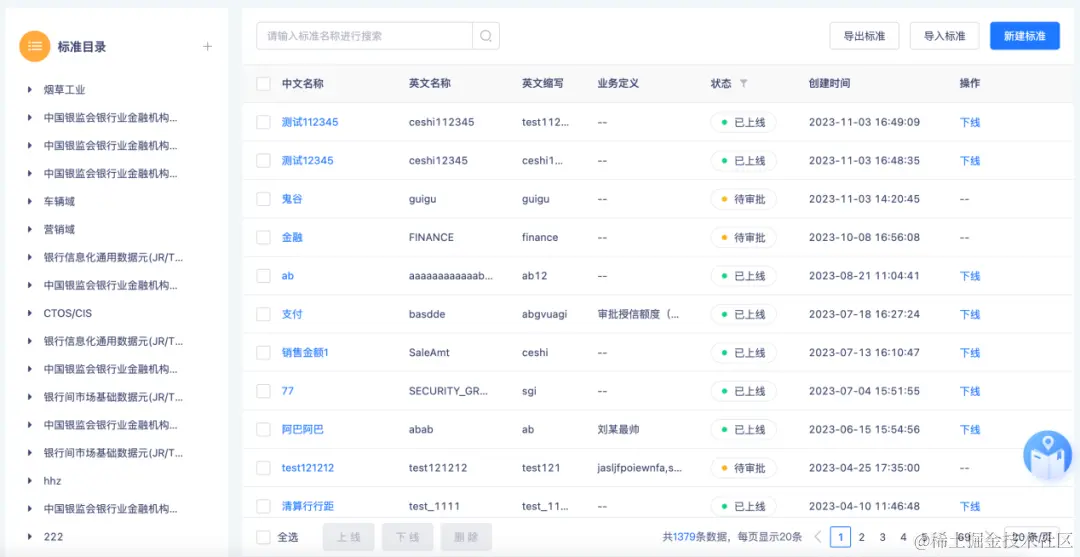Go to previous page with the left arrow
The image size is (1080, 557).
tap(818, 537)
